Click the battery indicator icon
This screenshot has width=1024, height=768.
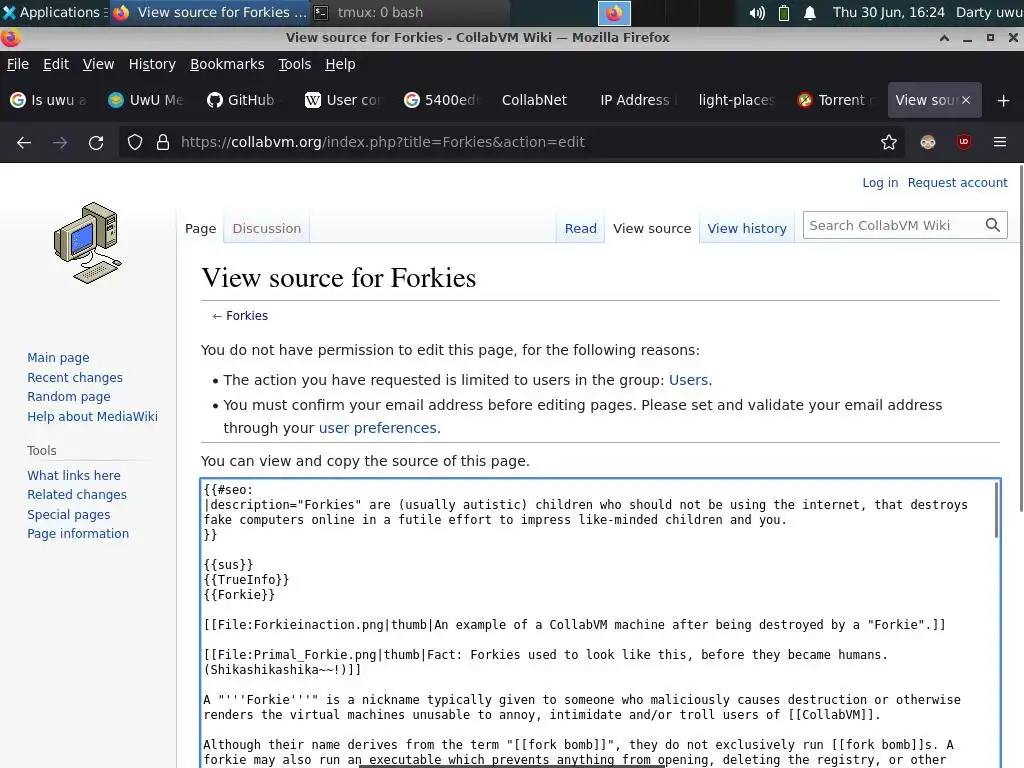coord(784,12)
